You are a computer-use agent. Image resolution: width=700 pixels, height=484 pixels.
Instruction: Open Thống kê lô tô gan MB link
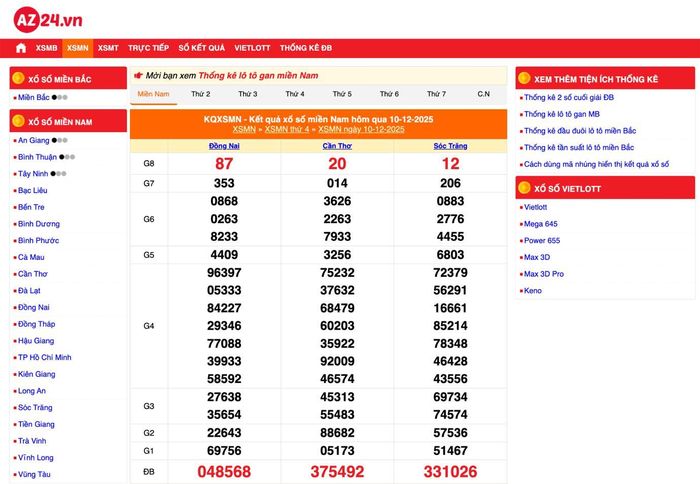(x=562, y=114)
